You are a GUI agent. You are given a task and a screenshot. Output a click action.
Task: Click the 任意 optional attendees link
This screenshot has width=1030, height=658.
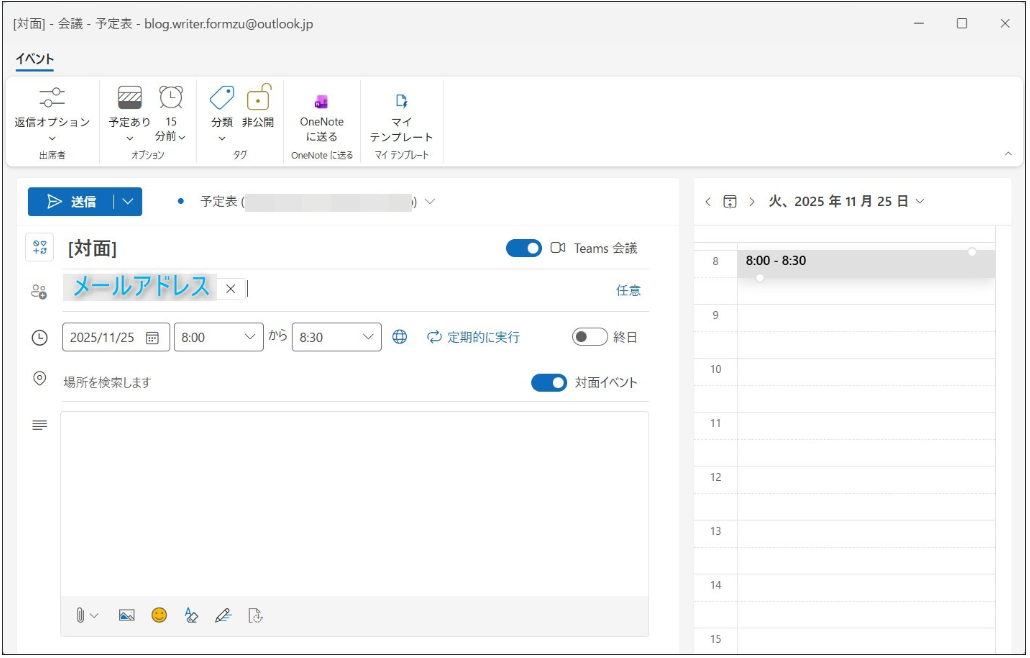[x=628, y=290]
